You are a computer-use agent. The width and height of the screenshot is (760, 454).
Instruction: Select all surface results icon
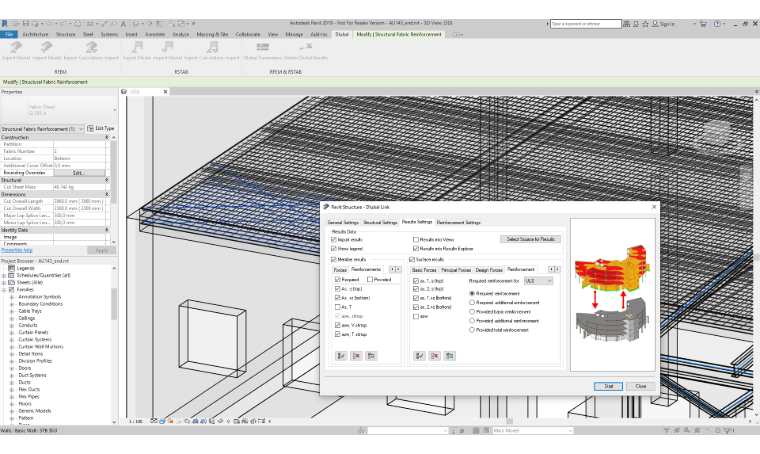[x=419, y=356]
